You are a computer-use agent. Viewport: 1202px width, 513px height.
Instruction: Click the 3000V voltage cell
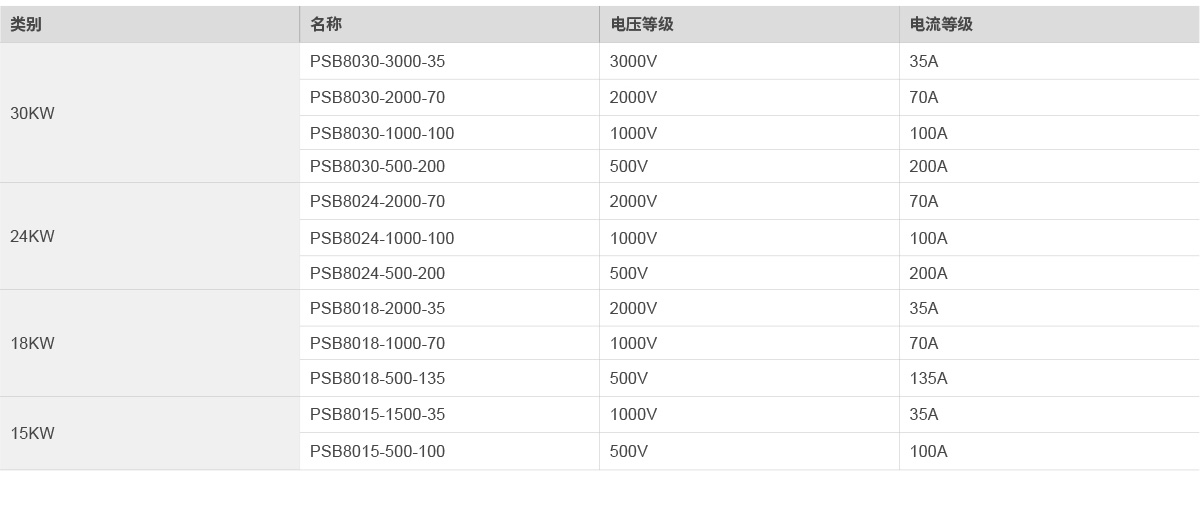(x=633, y=62)
